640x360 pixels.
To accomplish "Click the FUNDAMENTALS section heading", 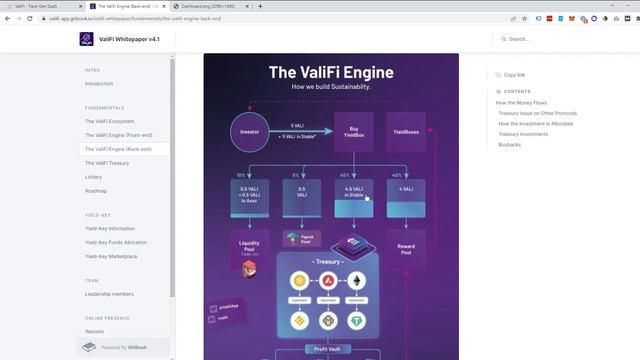I will point(104,108).
